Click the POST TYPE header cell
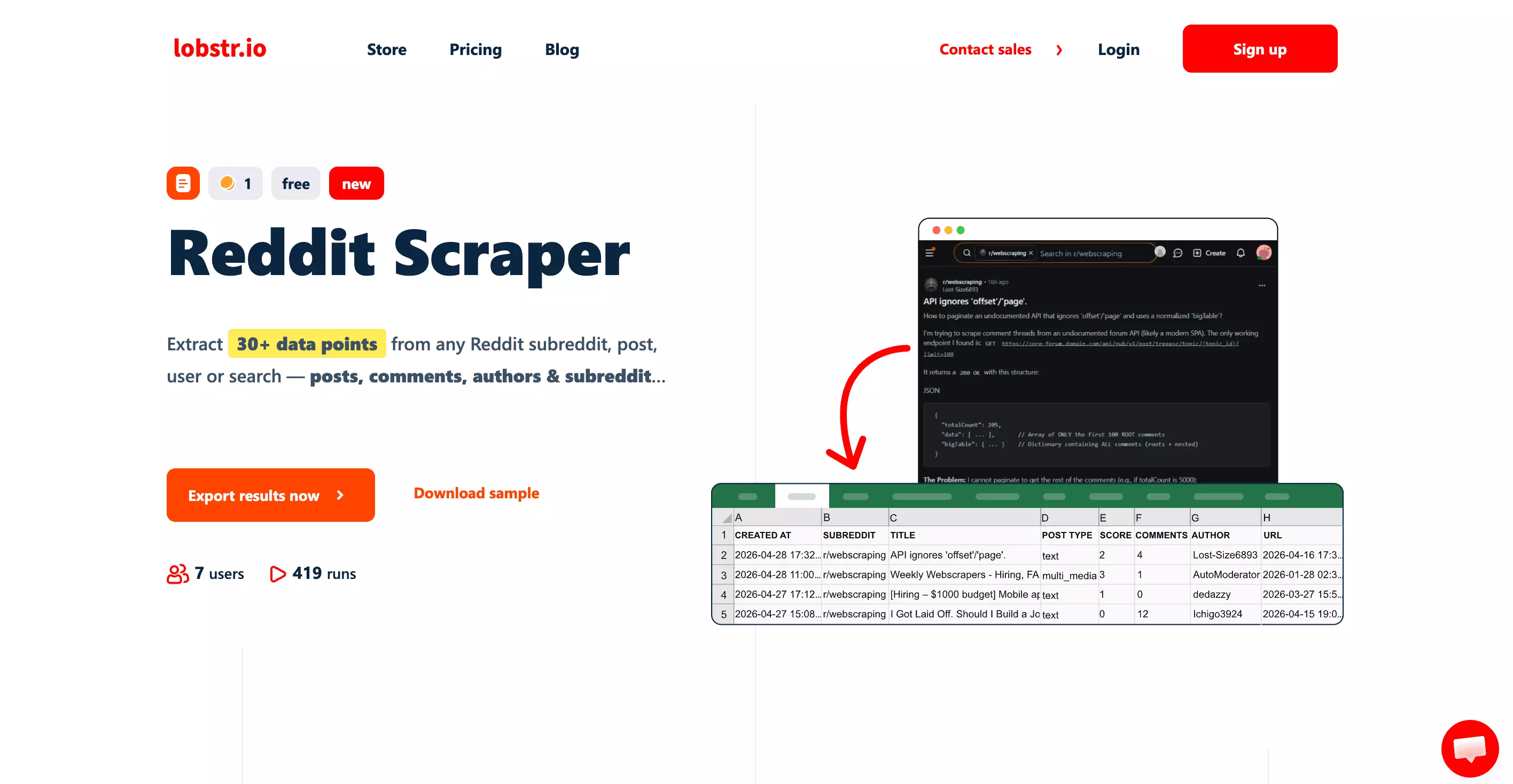Screen dimensions: 1513x784 pos(1069,535)
